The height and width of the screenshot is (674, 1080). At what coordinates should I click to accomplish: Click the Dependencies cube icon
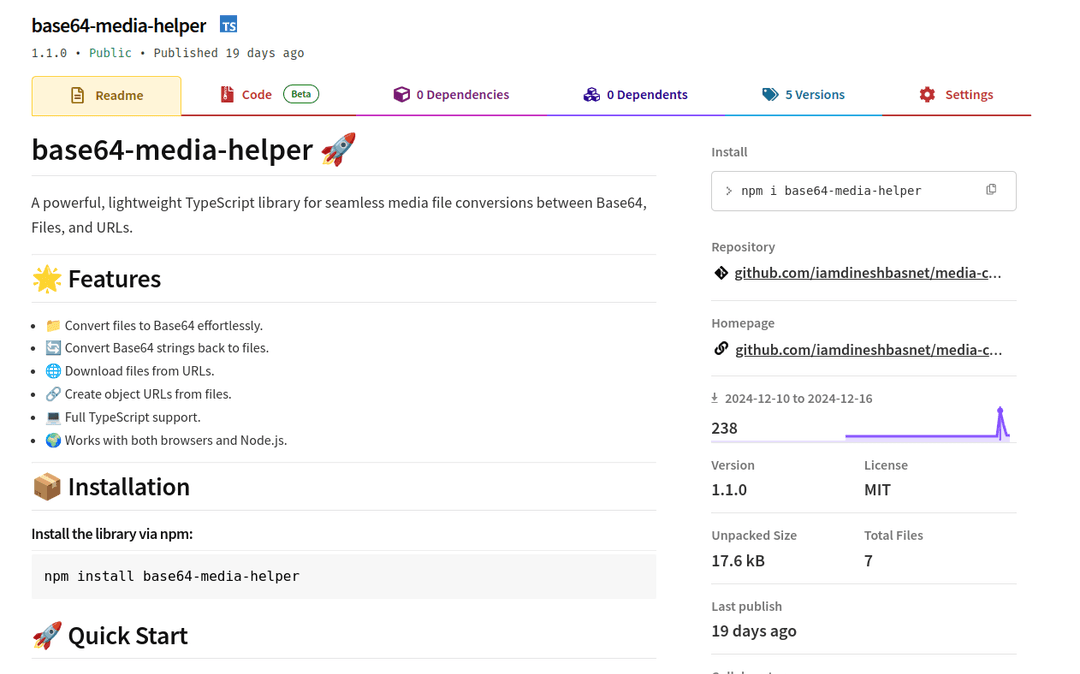401,95
